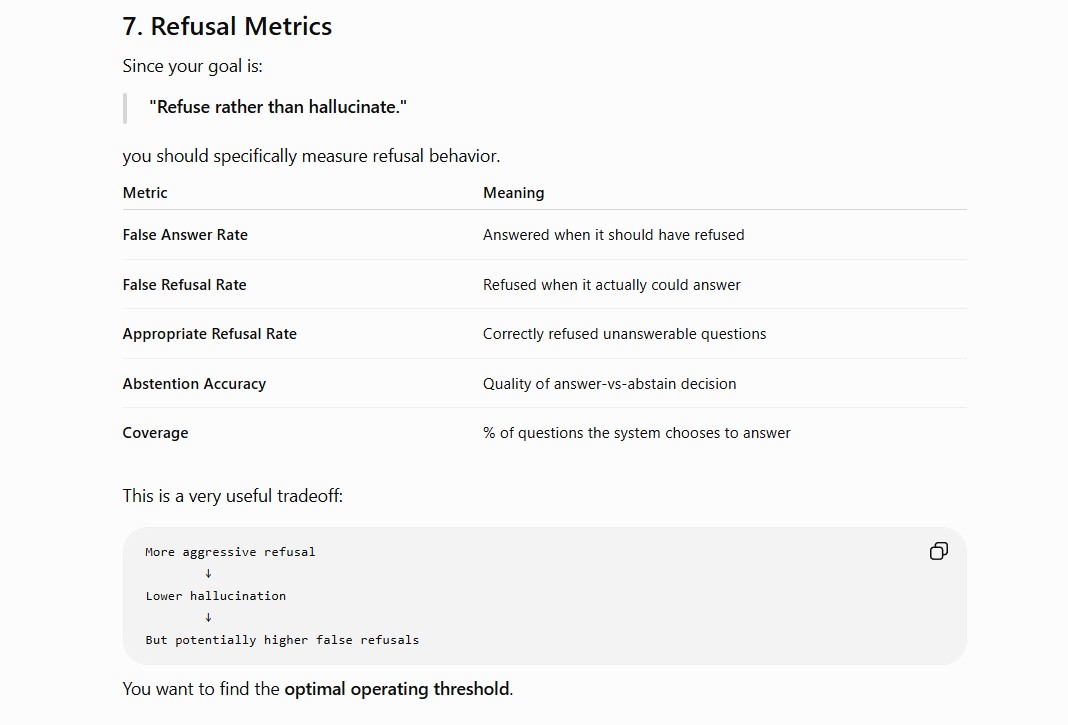This screenshot has height=725, width=1068.
Task: Click "Answered when it should have refused" text
Action: click(614, 235)
